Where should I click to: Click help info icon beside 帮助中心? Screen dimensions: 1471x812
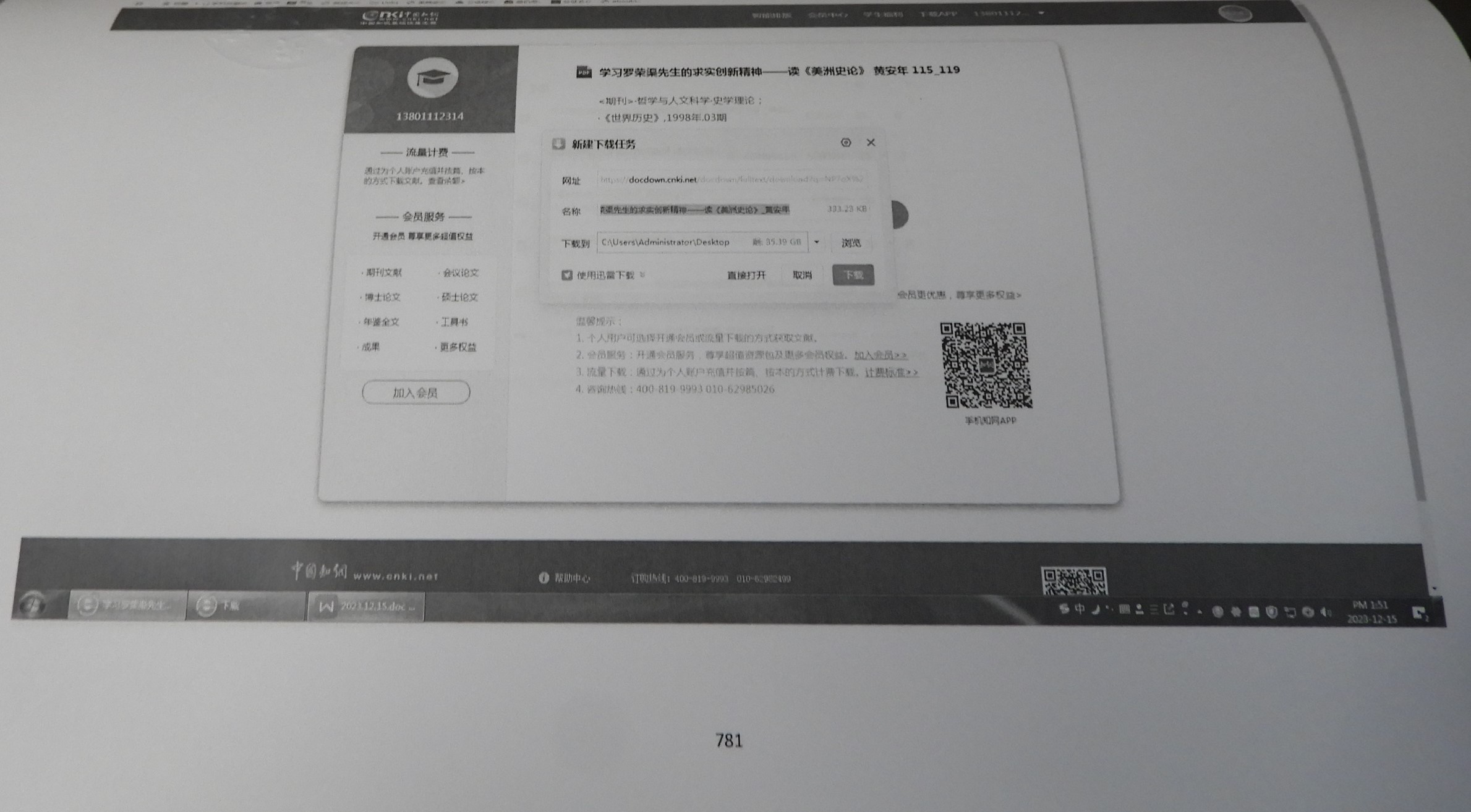pyautogui.click(x=544, y=578)
